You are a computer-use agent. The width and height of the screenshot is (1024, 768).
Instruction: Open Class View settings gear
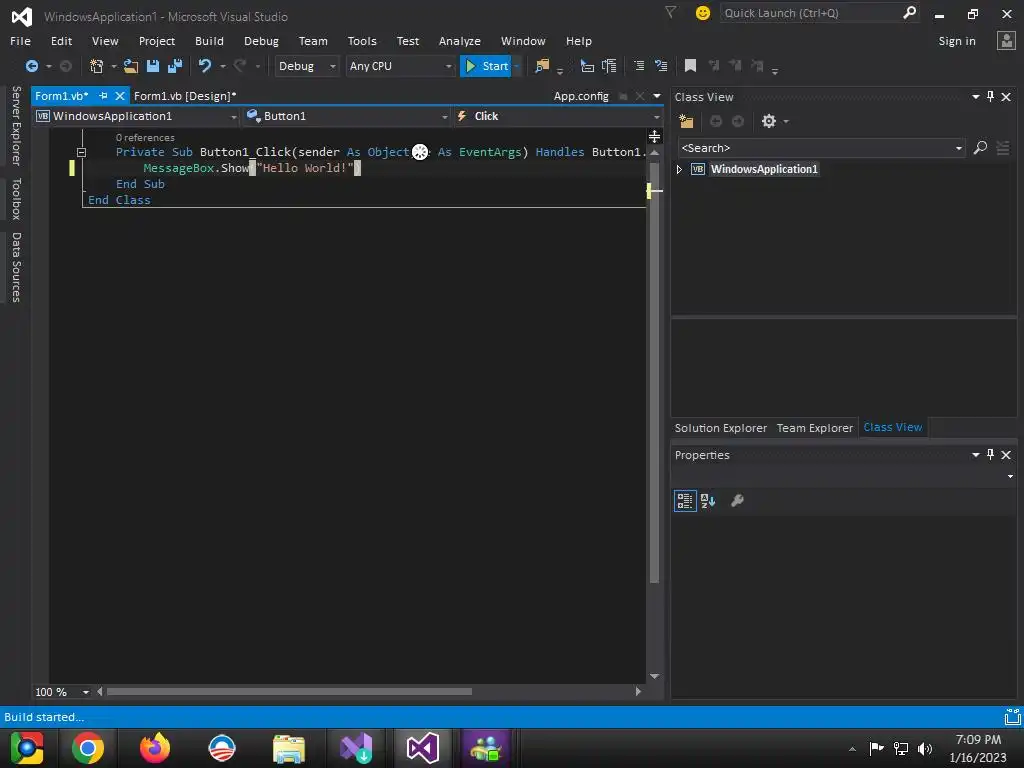tap(769, 121)
